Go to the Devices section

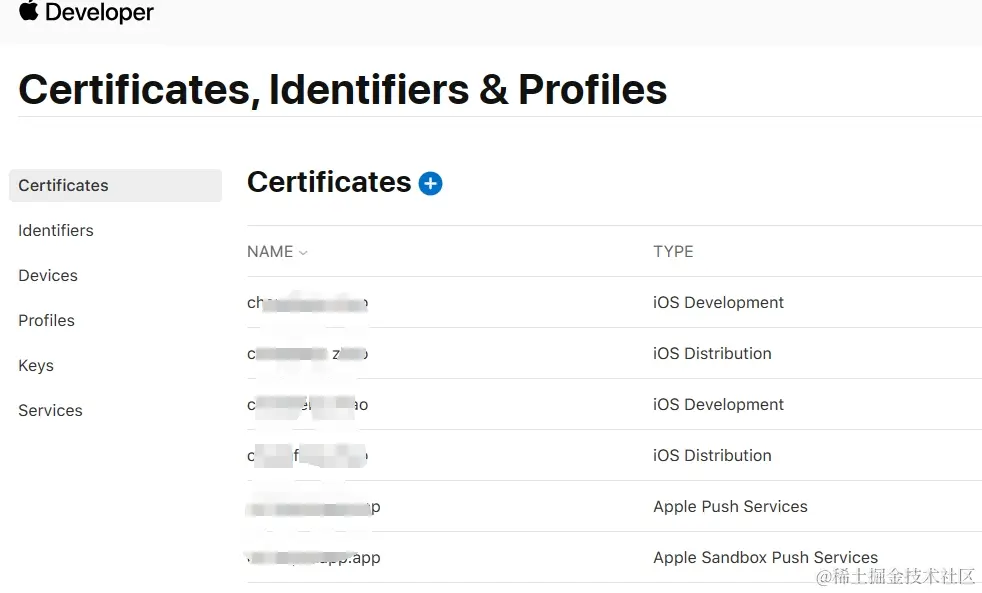(x=48, y=275)
